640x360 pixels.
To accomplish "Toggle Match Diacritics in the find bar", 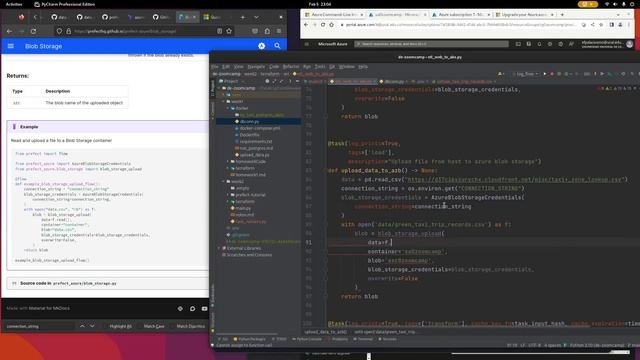I will 191,326.
